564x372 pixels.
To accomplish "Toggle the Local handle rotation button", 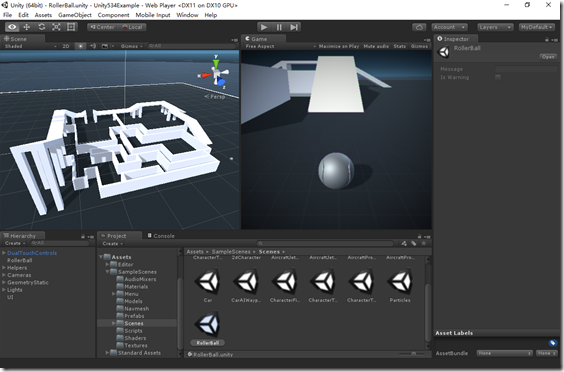I will tap(132, 27).
